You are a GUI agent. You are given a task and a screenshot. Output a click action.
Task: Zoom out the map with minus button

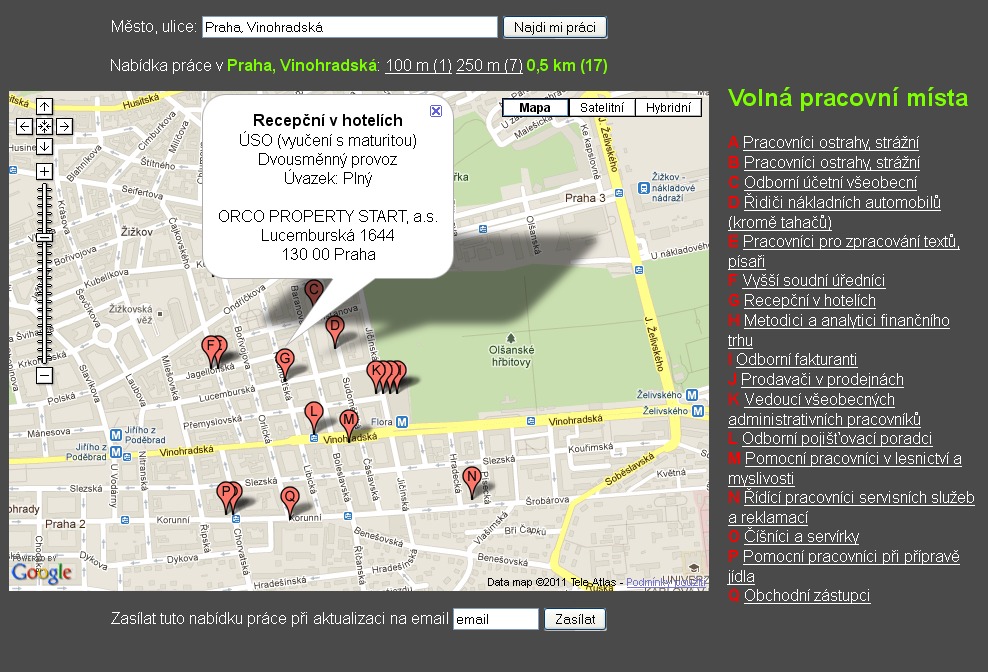pyautogui.click(x=44, y=376)
